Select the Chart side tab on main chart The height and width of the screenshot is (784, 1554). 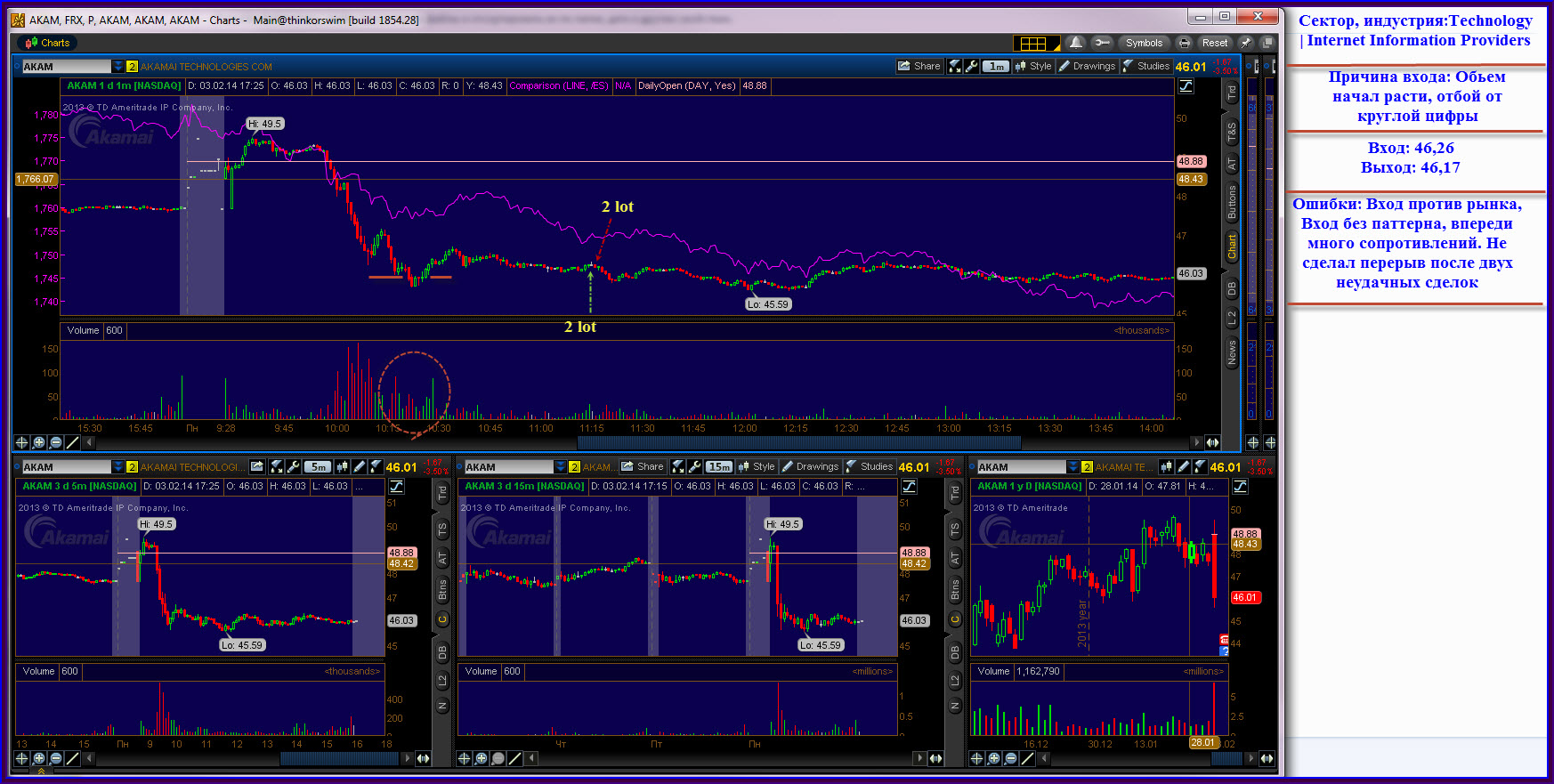pyautogui.click(x=1232, y=247)
